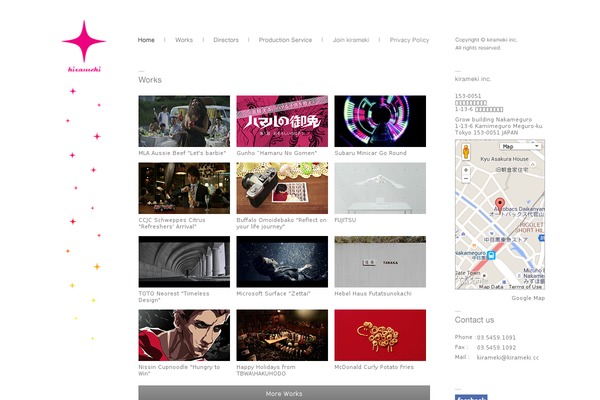600x400 pixels.
Task: Select Production Service in the navigation
Action: [x=285, y=40]
